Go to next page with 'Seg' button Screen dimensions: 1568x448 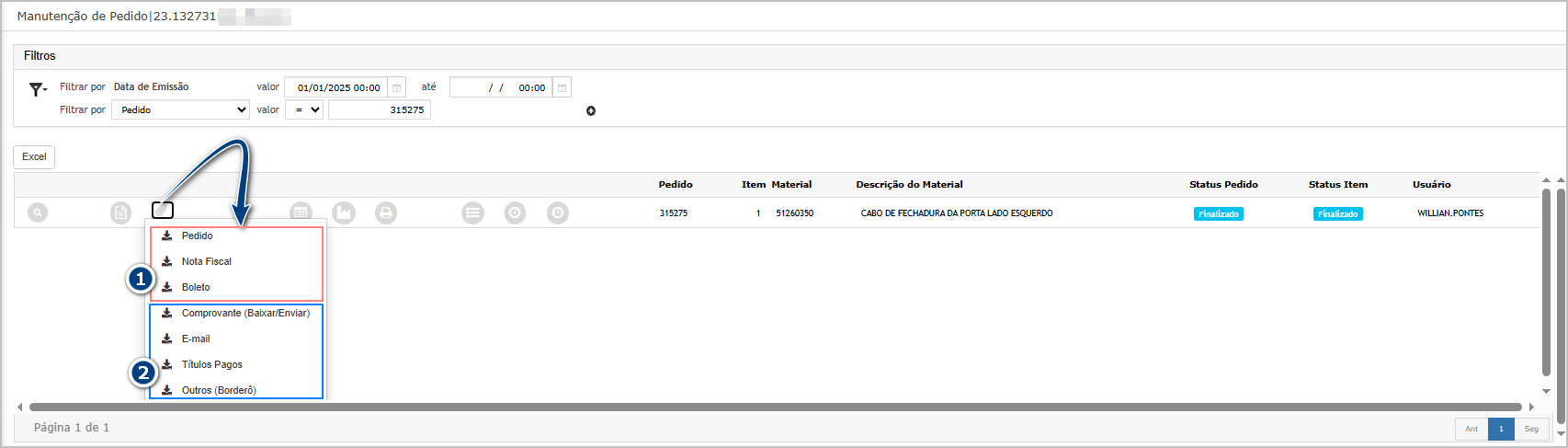[x=1530, y=429]
